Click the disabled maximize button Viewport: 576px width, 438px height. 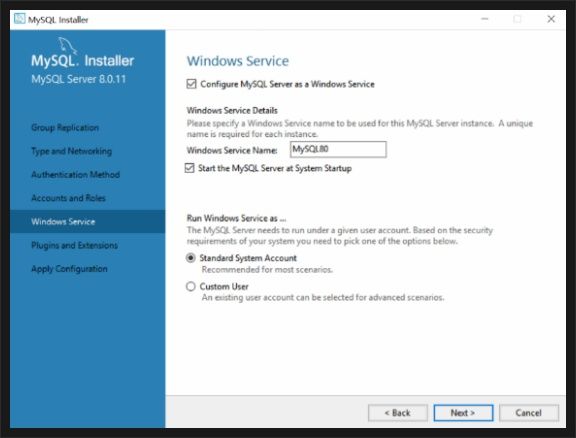tap(517, 19)
